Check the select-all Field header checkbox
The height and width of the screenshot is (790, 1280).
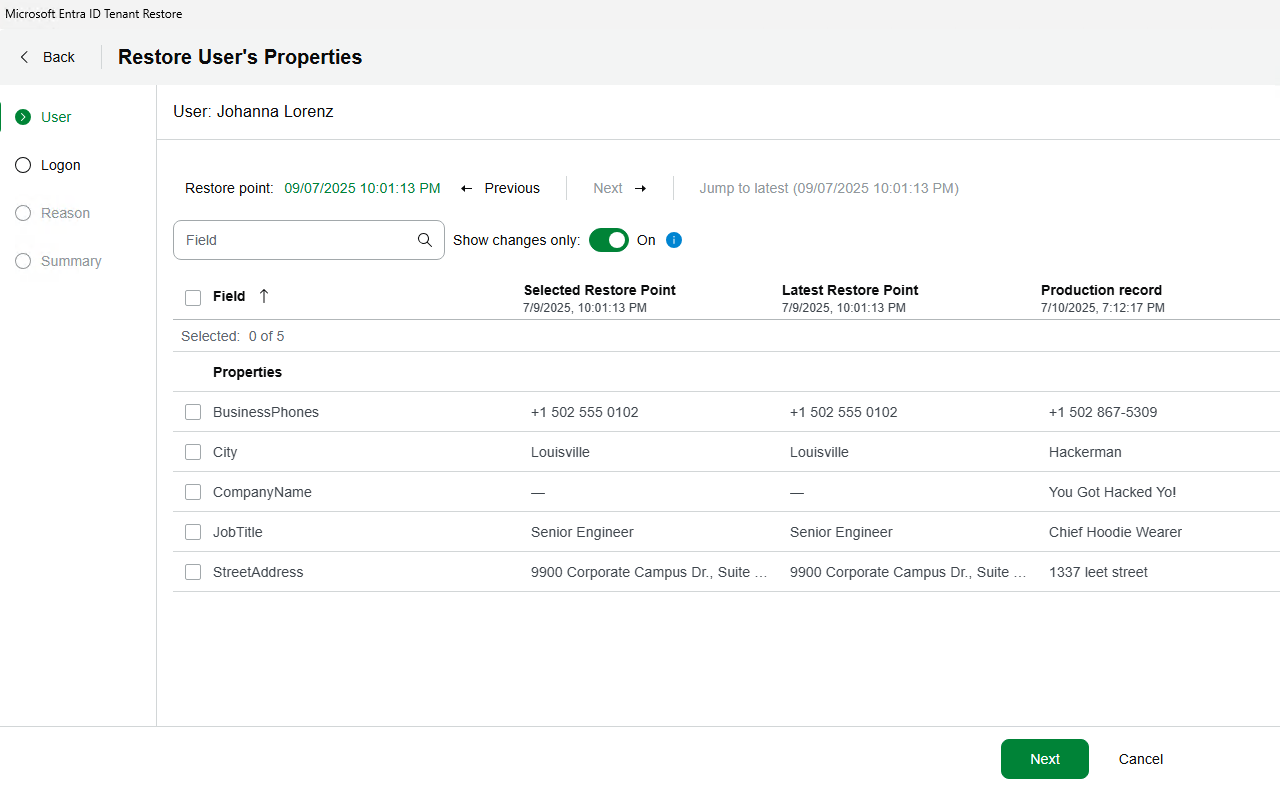point(193,297)
